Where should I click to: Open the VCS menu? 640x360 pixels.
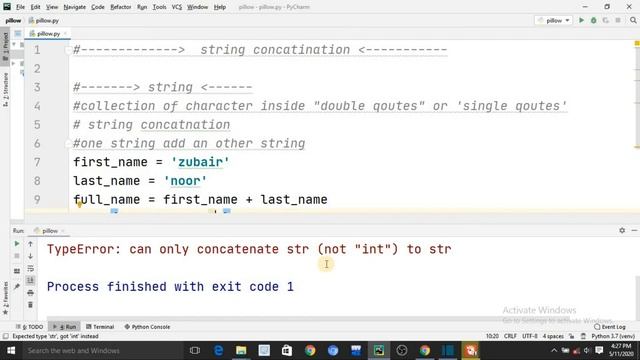(x=177, y=7)
